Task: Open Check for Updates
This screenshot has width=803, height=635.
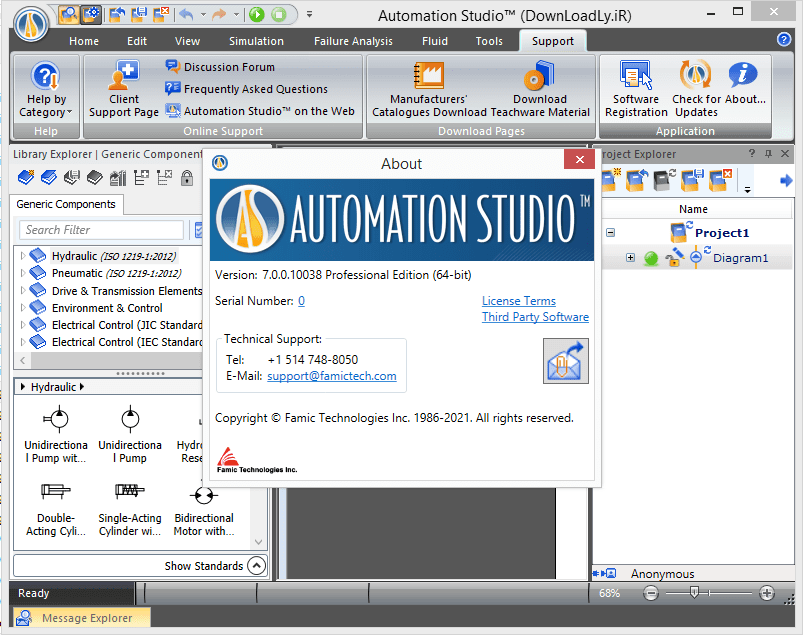Action: click(x=696, y=89)
